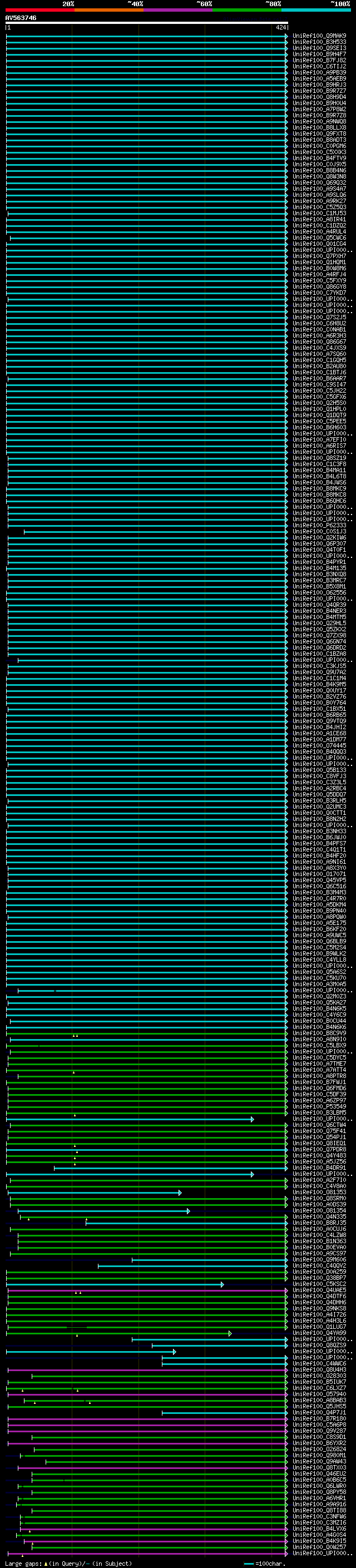Select hit UniRef100_B7FJ82
The height and width of the screenshot is (1568, 356).
click(319, 60)
